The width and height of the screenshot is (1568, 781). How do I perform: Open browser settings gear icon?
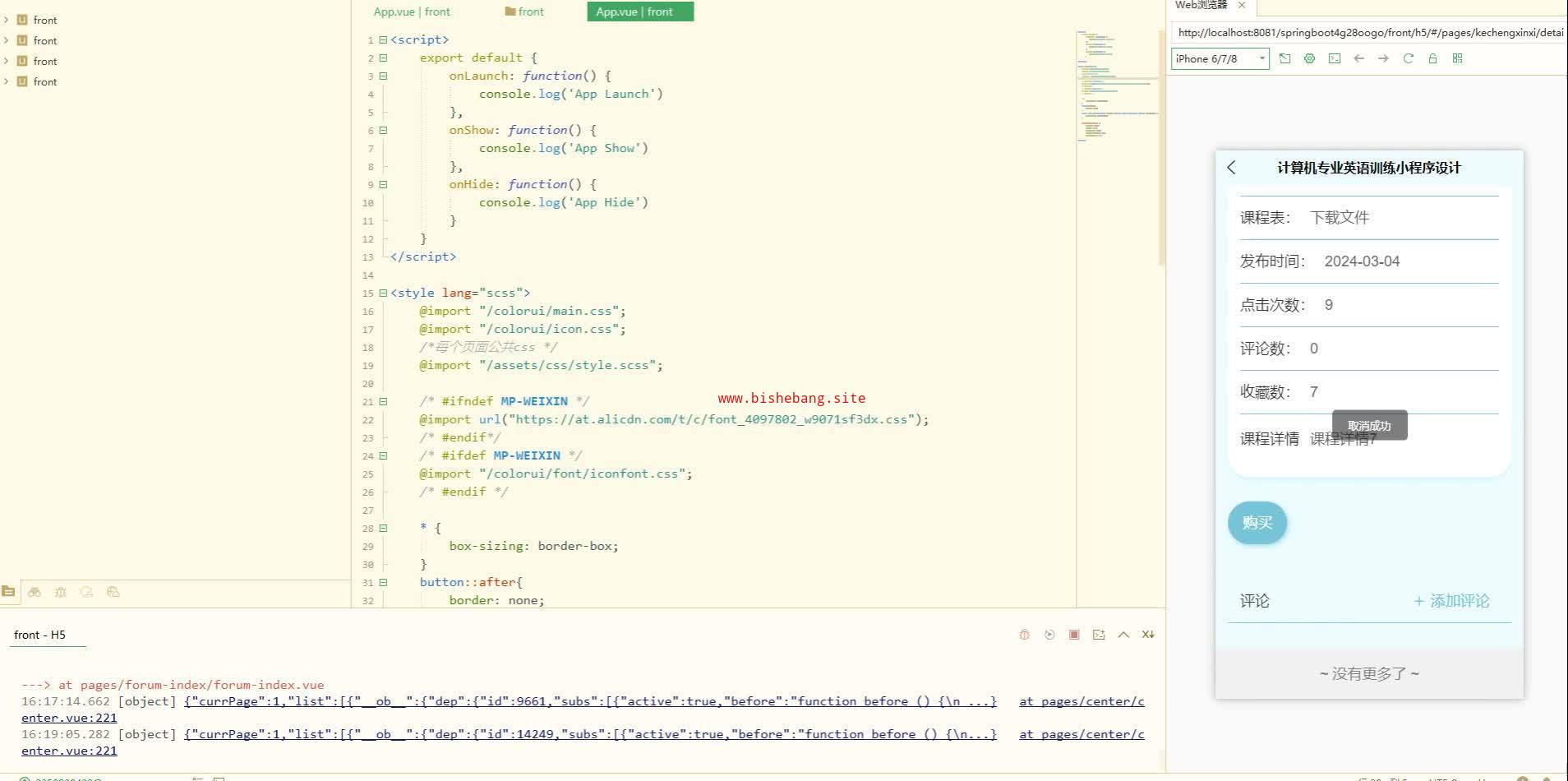[1309, 58]
